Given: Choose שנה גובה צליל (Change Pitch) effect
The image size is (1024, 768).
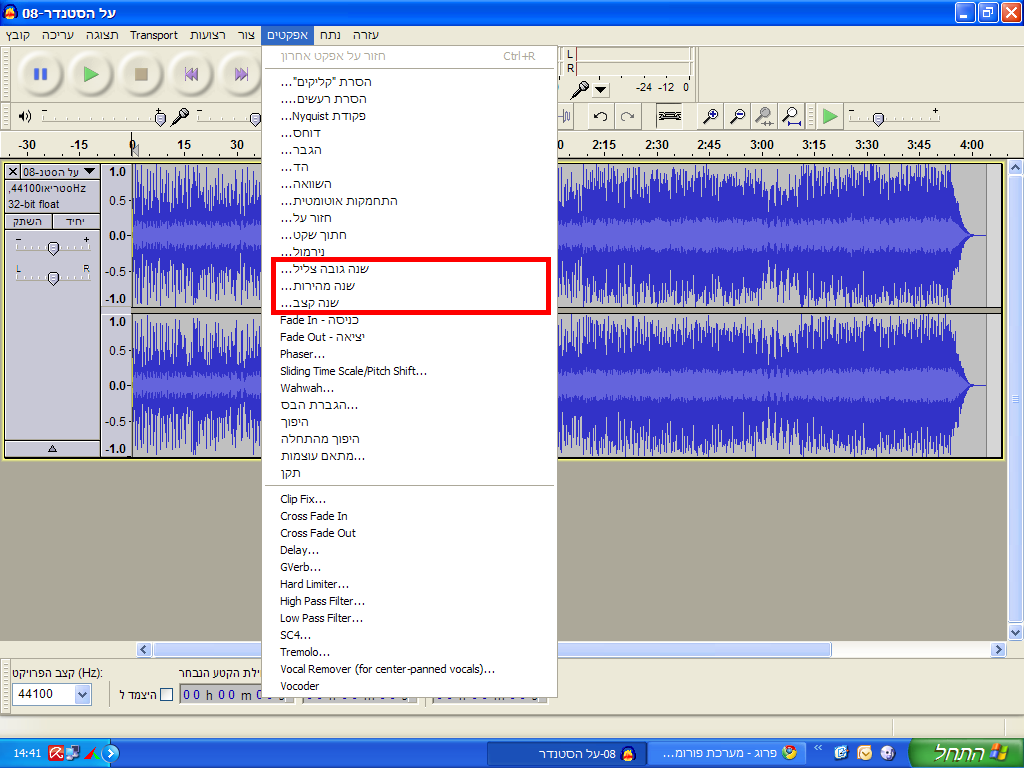Looking at the screenshot, I should (409, 269).
